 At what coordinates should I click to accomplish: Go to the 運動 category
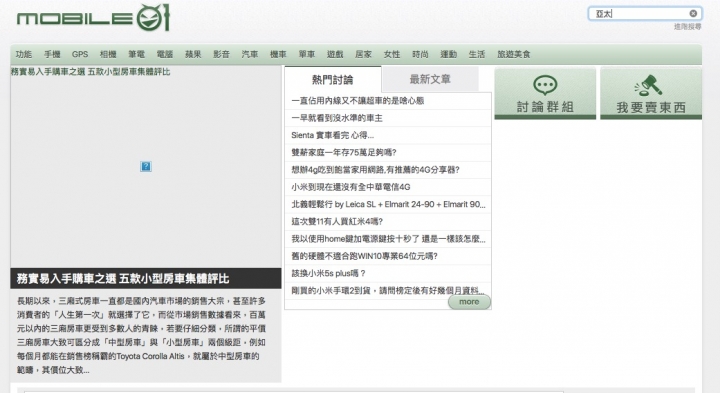[x=449, y=54]
